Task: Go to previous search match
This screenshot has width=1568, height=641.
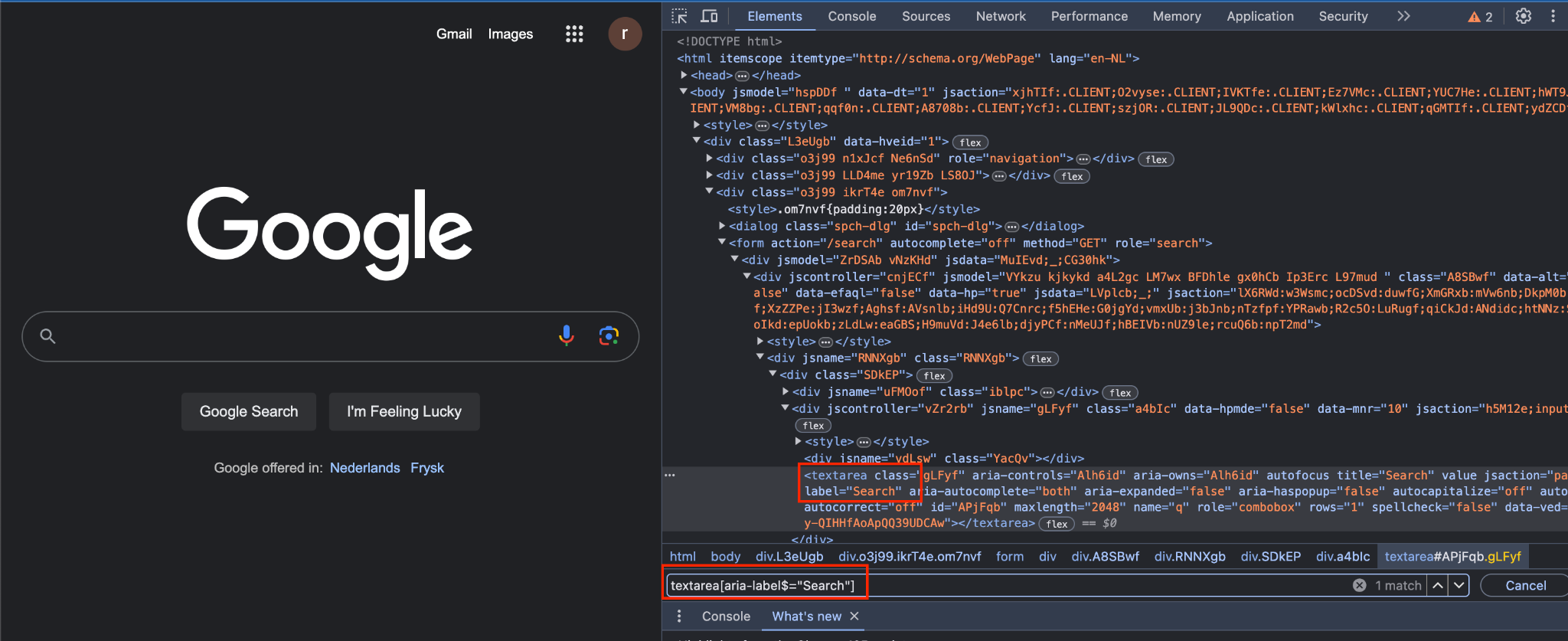Action: 1438,585
